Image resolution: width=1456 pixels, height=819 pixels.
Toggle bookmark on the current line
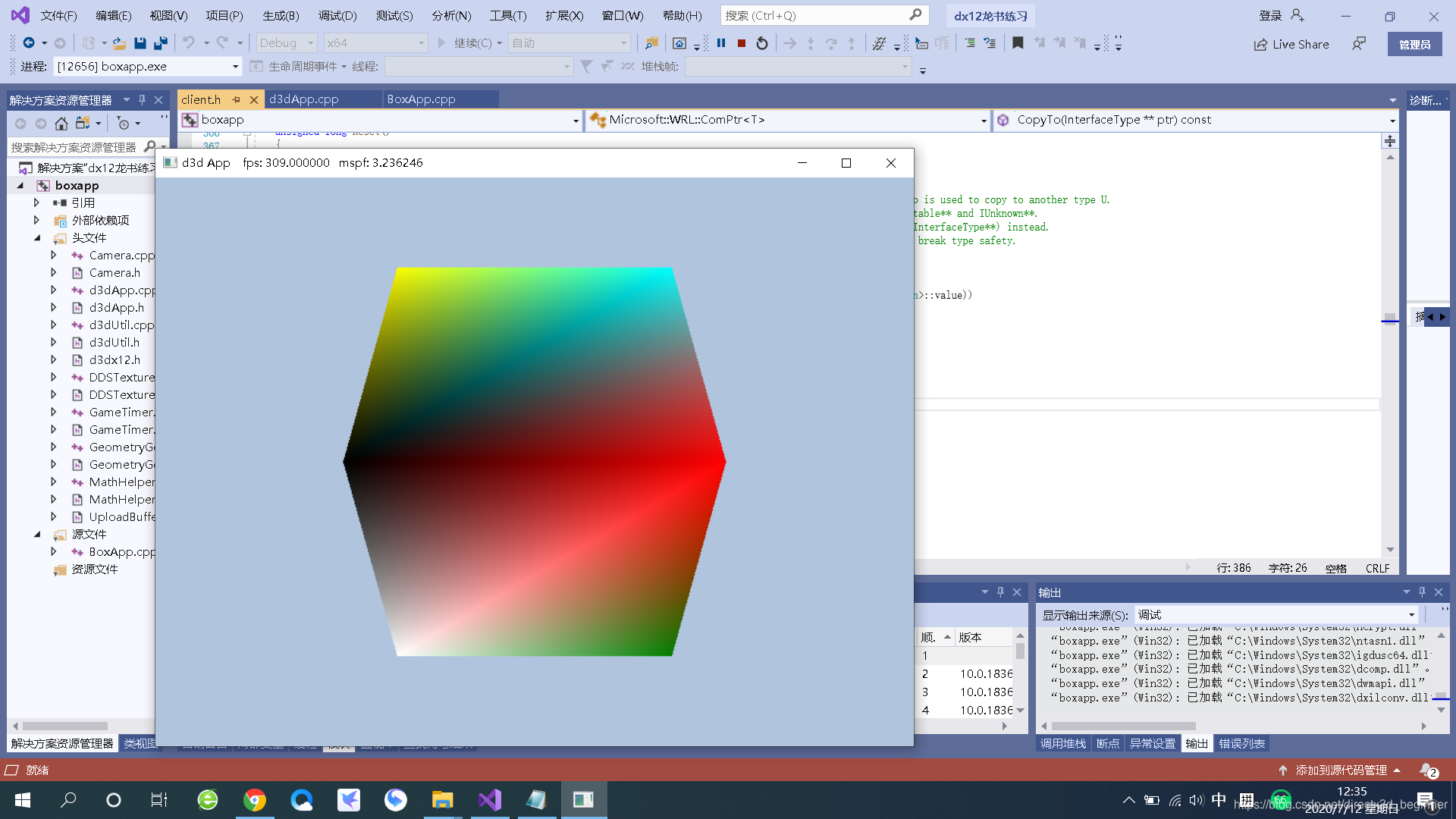point(1018,43)
